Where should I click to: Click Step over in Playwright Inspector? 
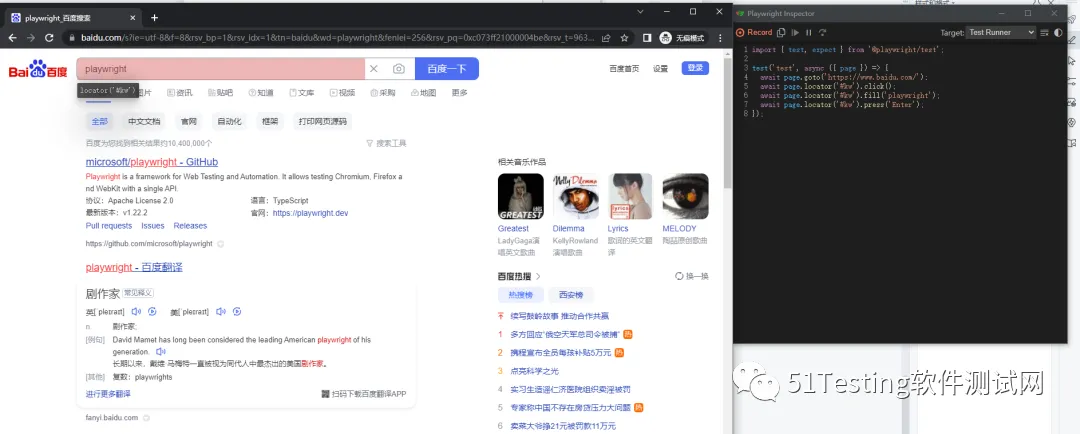[x=822, y=32]
